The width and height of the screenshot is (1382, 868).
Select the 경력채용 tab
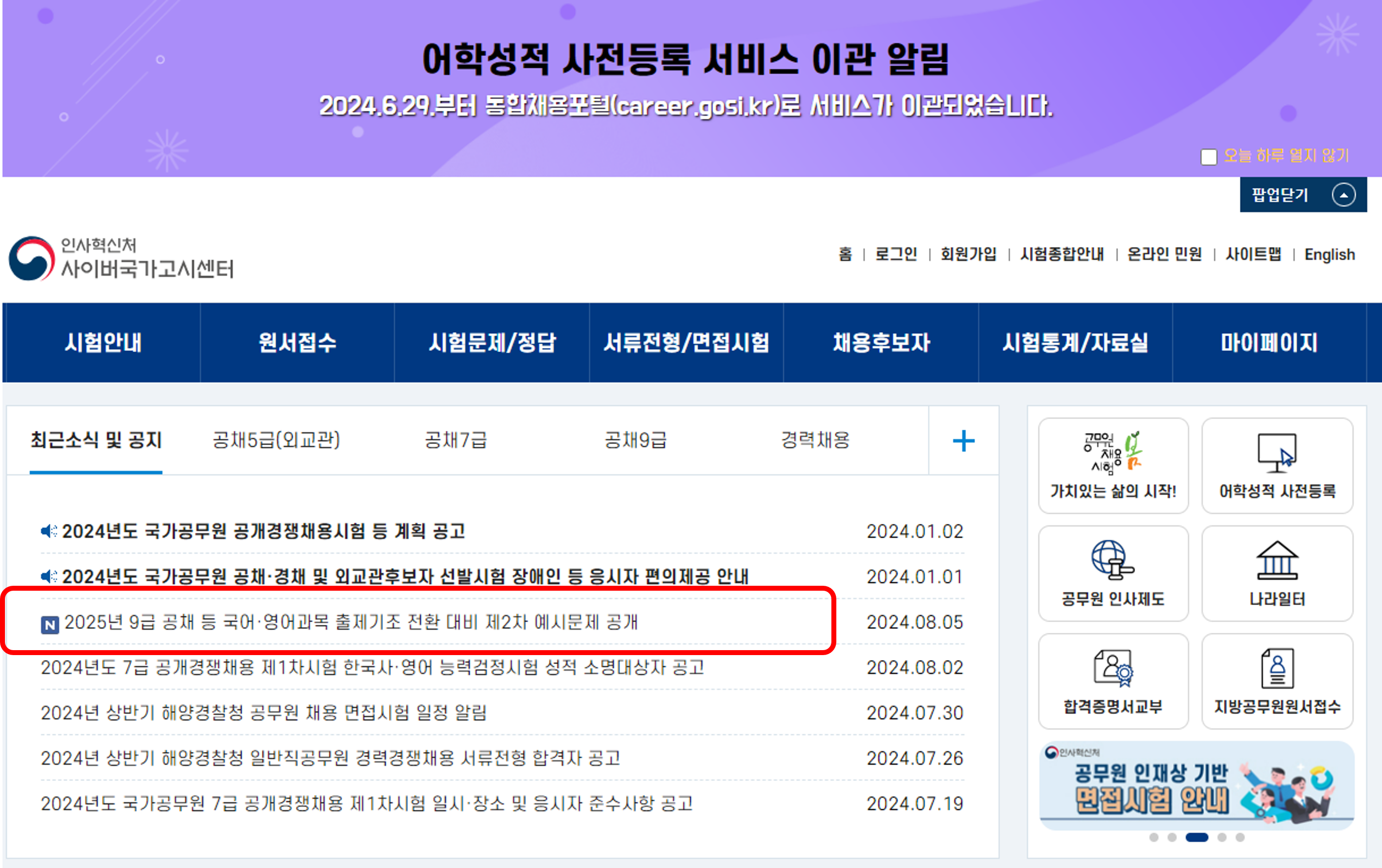point(815,440)
